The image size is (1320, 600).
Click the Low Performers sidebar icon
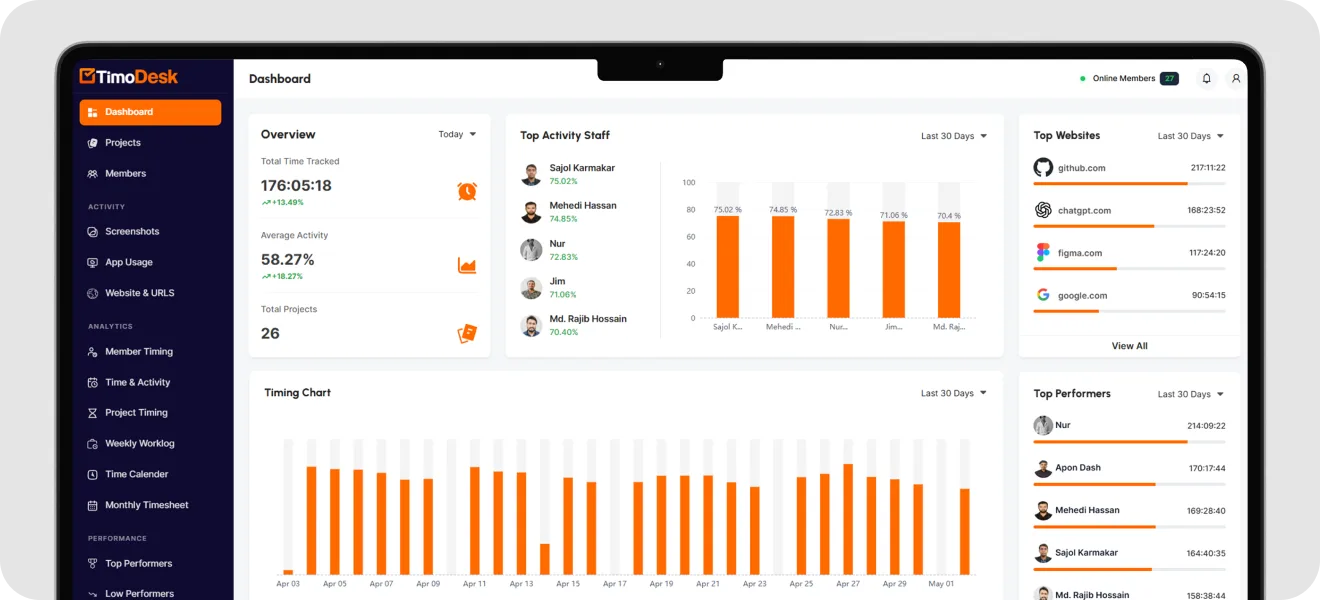(92, 594)
